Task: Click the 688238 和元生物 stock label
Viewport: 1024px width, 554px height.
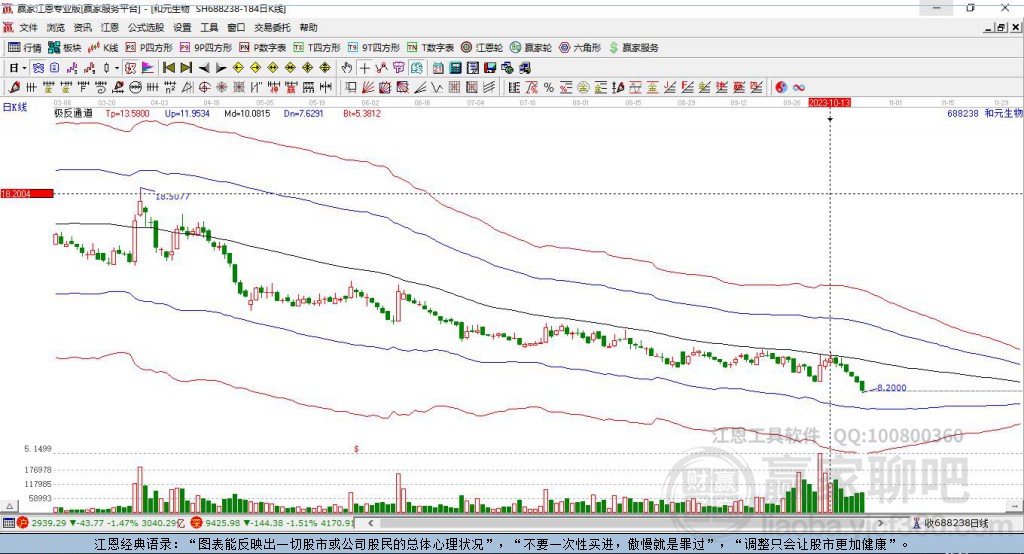Action: coord(985,113)
